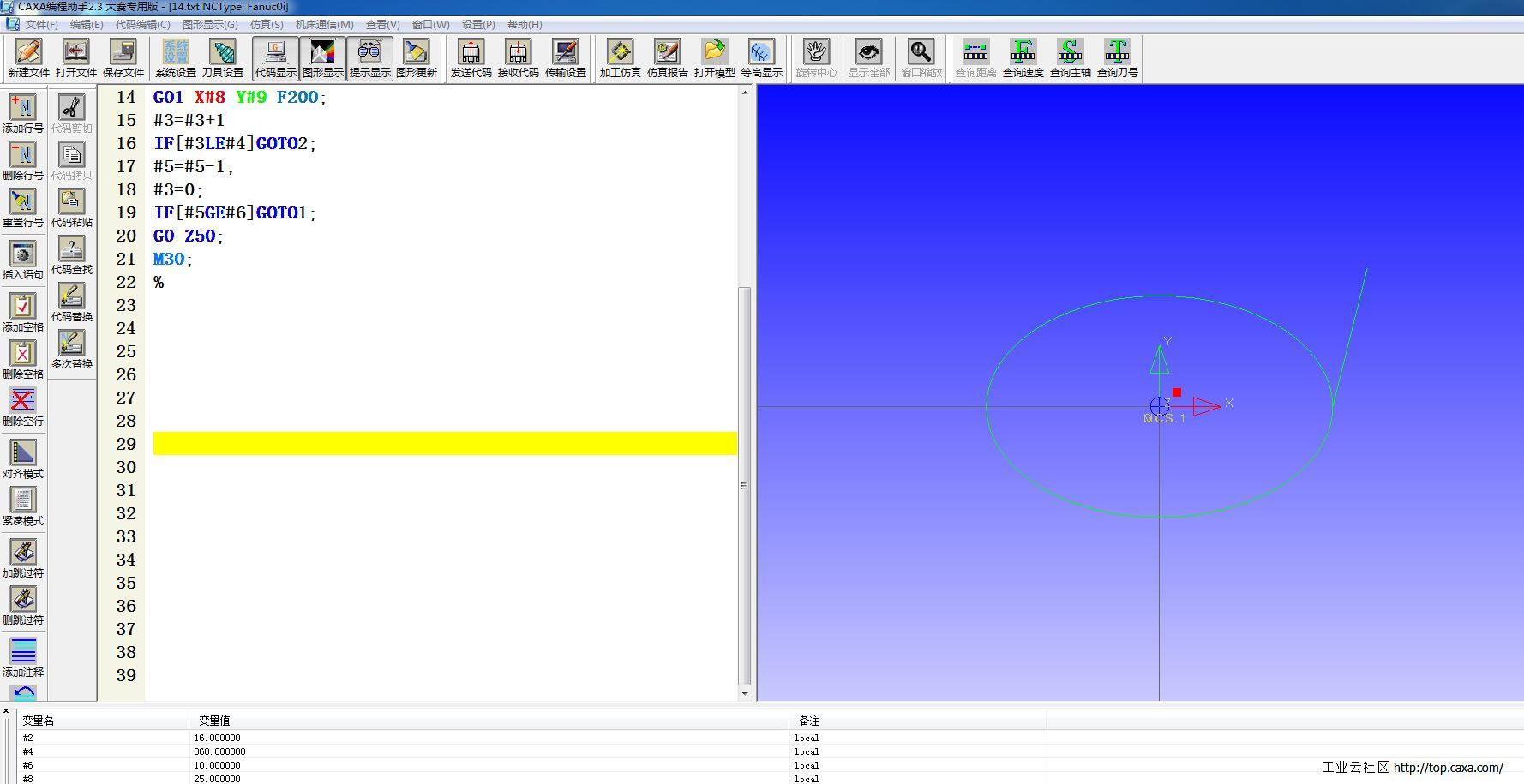
Task: Open the 编辑(E) menu
Action: pyautogui.click(x=87, y=25)
